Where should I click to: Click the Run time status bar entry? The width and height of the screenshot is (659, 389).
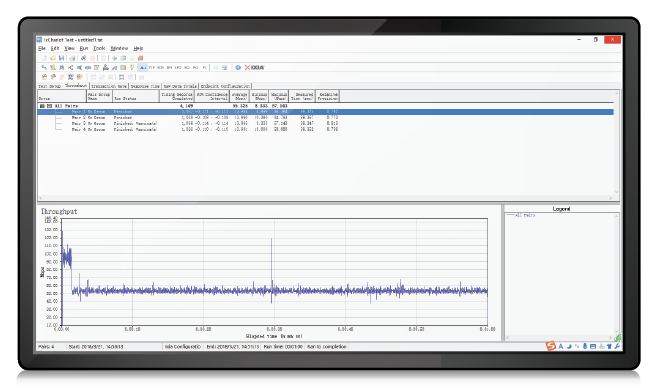[x=283, y=347]
